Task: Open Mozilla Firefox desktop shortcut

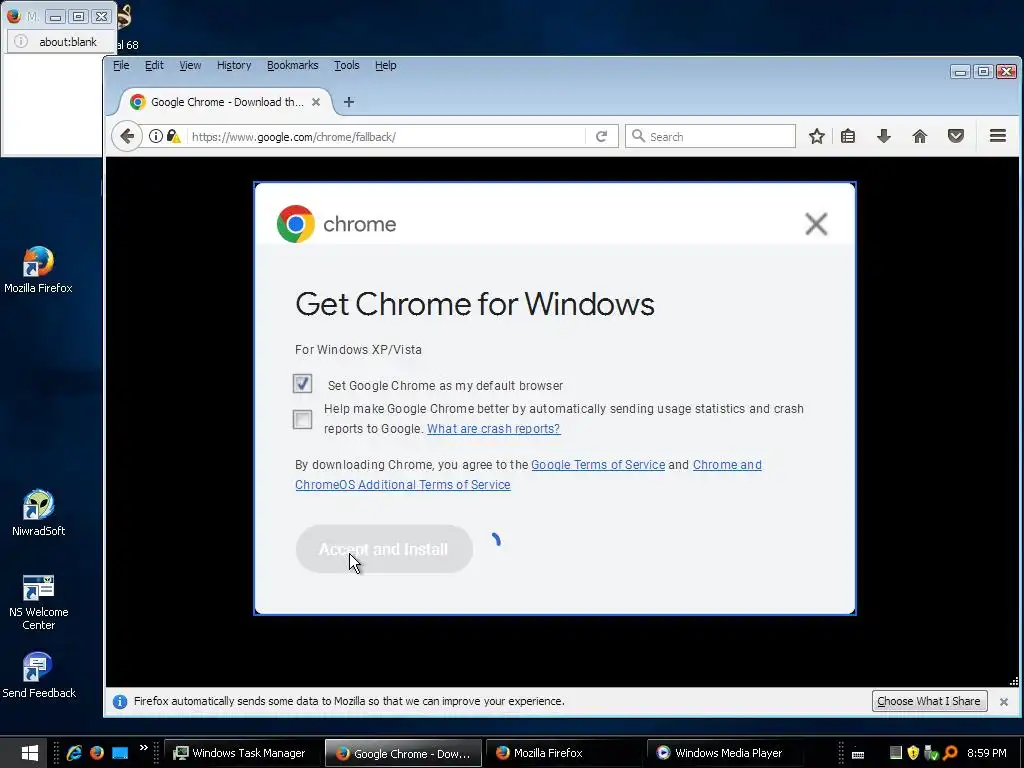Action: point(38,270)
